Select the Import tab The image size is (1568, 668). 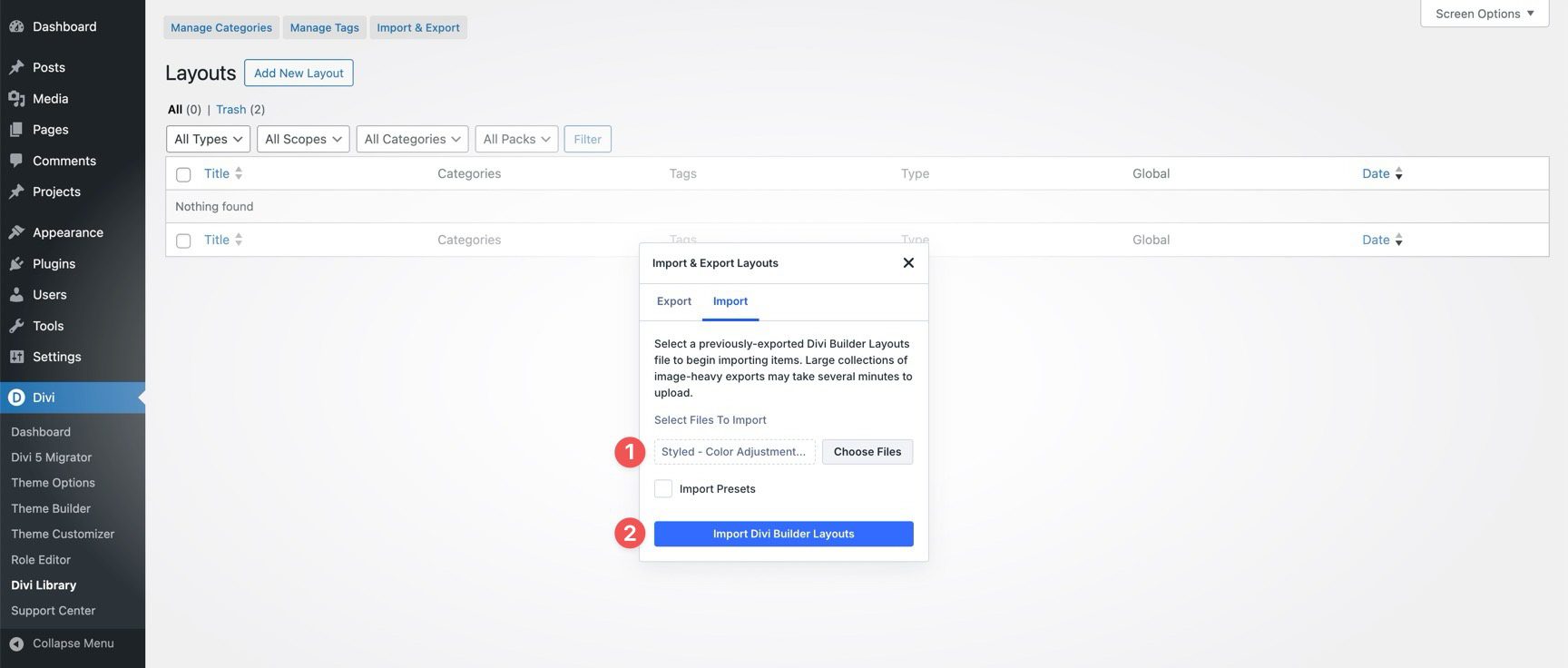click(730, 301)
